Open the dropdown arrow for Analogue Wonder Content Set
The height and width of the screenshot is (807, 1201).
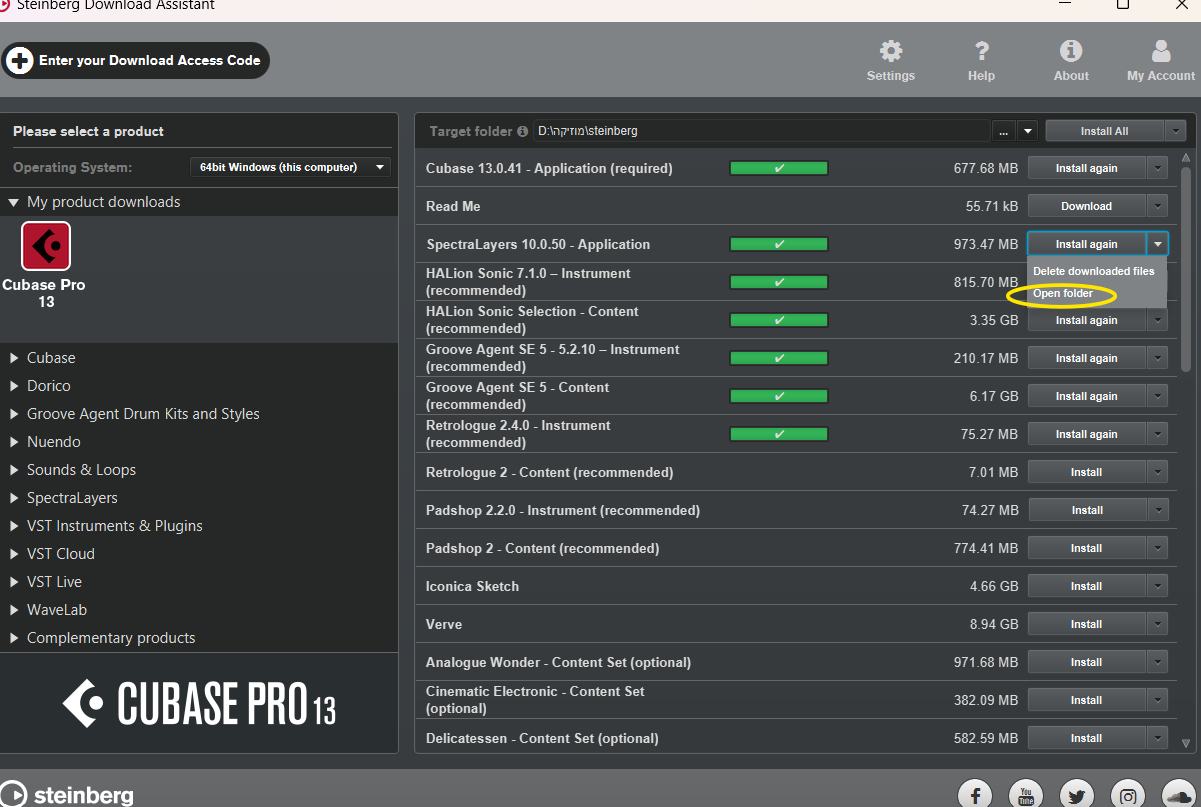[1157, 662]
